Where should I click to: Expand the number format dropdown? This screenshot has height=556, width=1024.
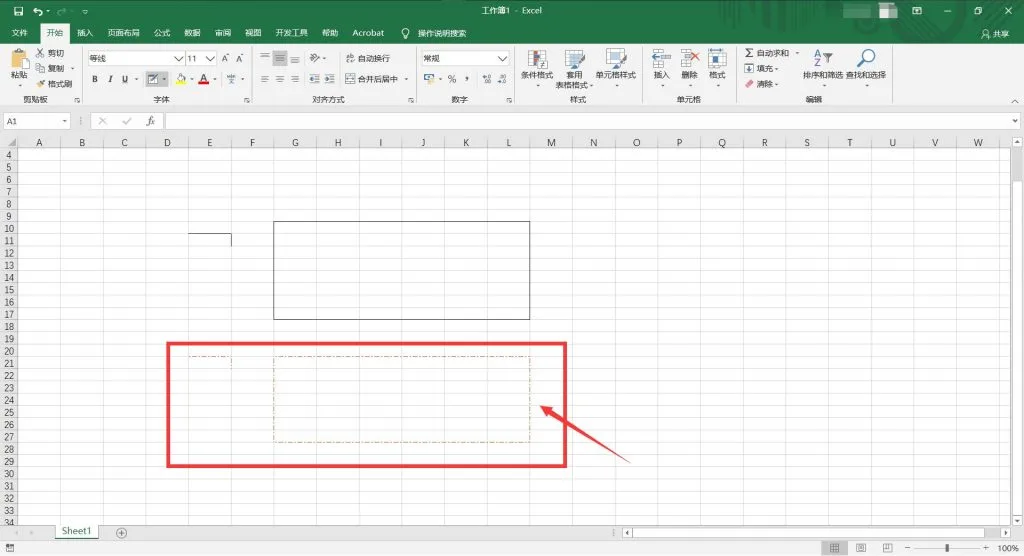coord(502,58)
